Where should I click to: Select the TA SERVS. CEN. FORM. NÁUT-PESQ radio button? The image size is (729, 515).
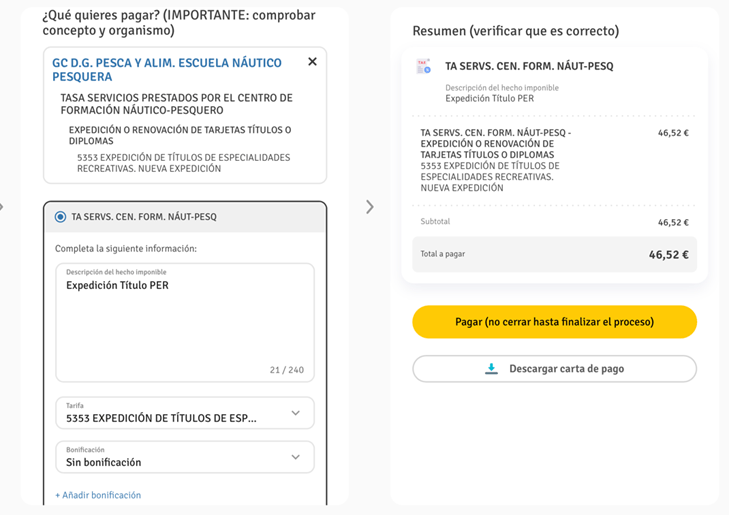(x=61, y=217)
